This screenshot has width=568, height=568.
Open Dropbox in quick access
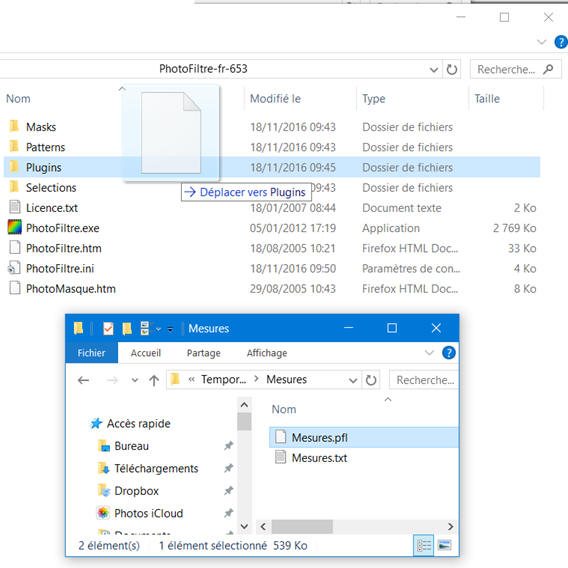point(136,491)
